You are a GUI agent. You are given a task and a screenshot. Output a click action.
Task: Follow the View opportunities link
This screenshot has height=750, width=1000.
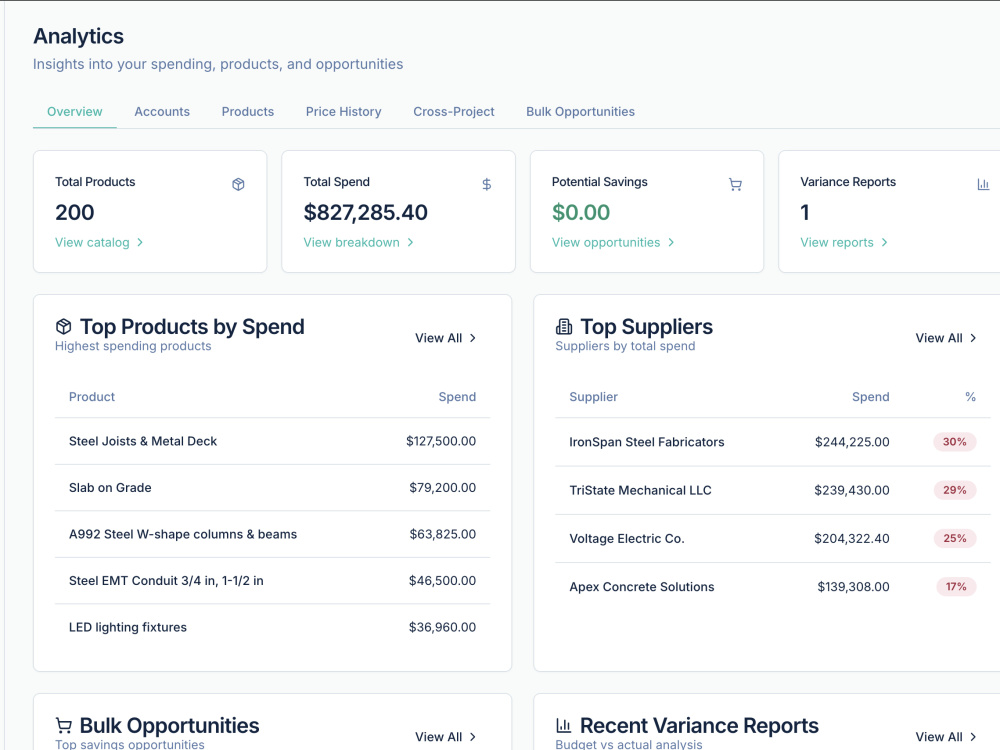(613, 242)
